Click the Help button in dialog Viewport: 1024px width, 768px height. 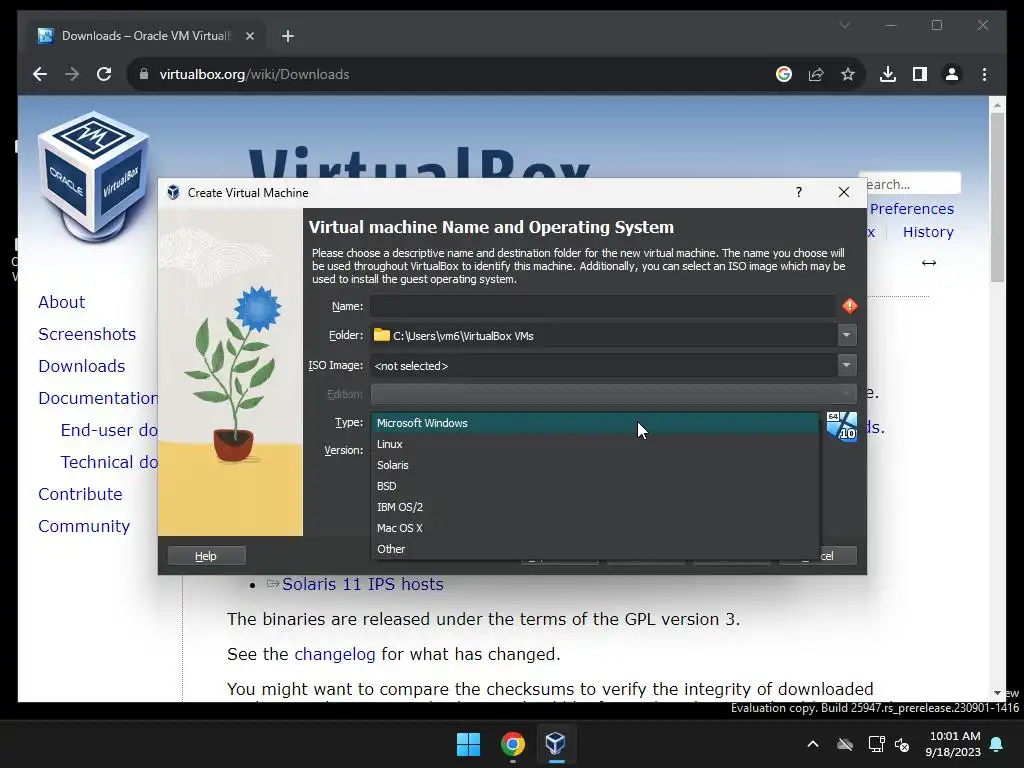point(206,556)
